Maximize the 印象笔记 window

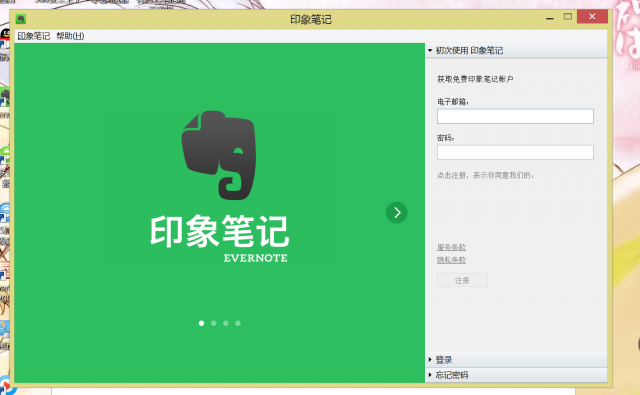(568, 17)
